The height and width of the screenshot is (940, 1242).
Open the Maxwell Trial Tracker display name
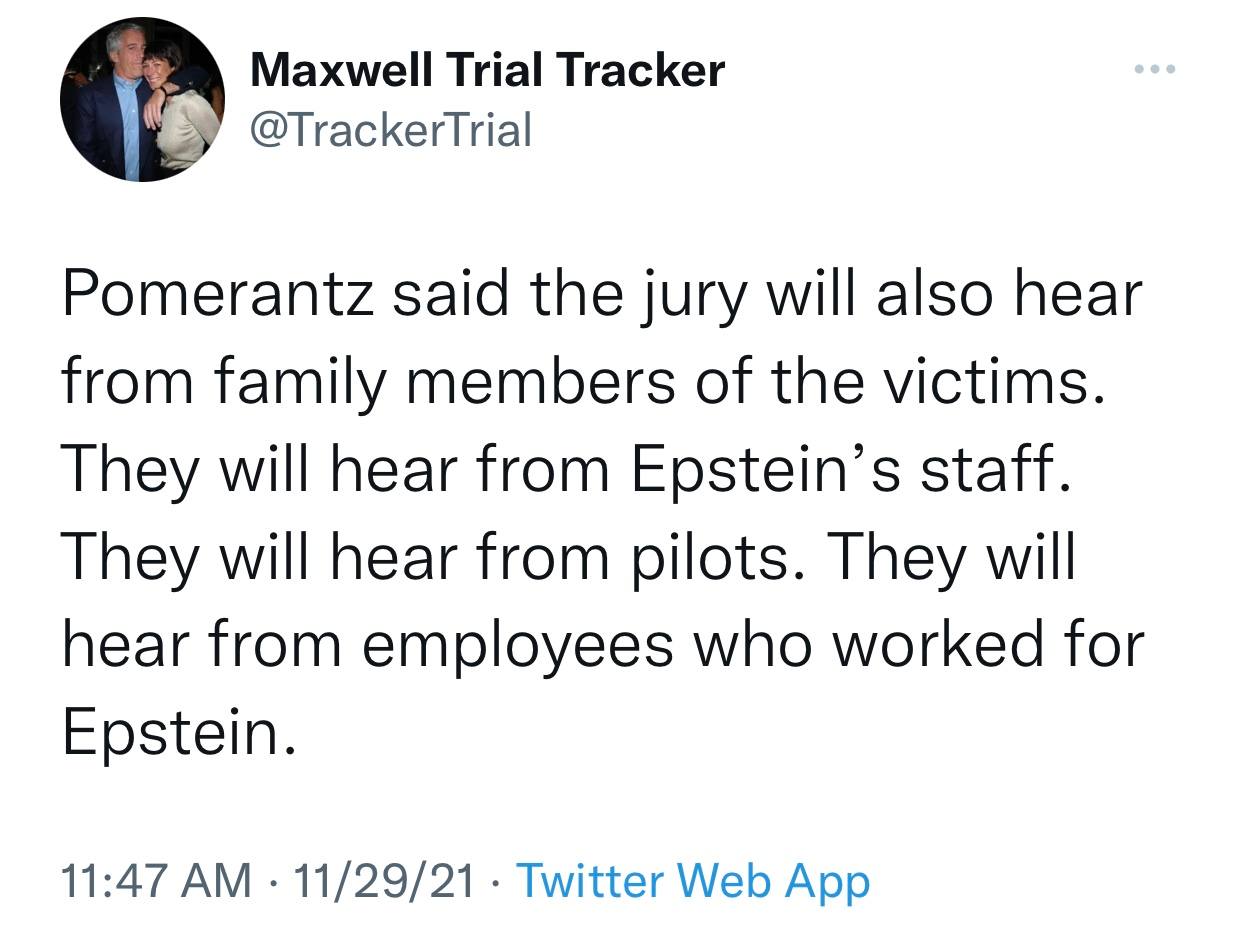tap(487, 70)
